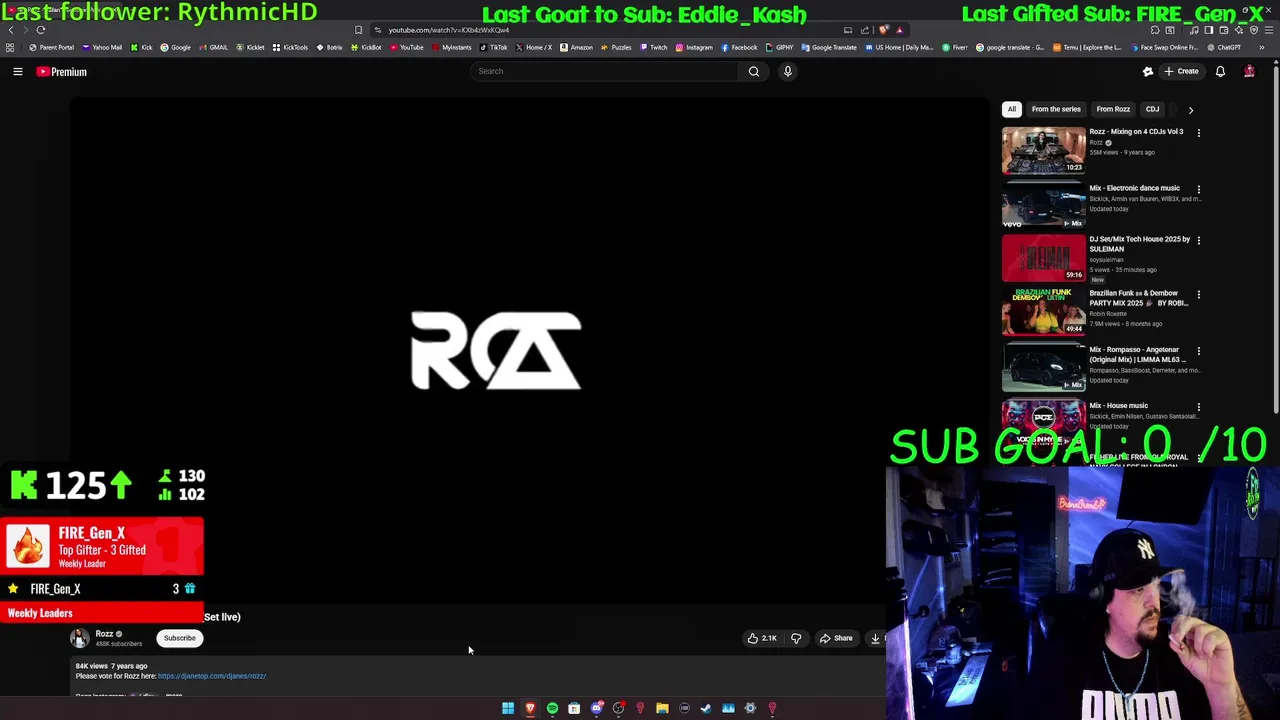Select the All filter chip
The image size is (1280, 720).
[x=1011, y=109]
